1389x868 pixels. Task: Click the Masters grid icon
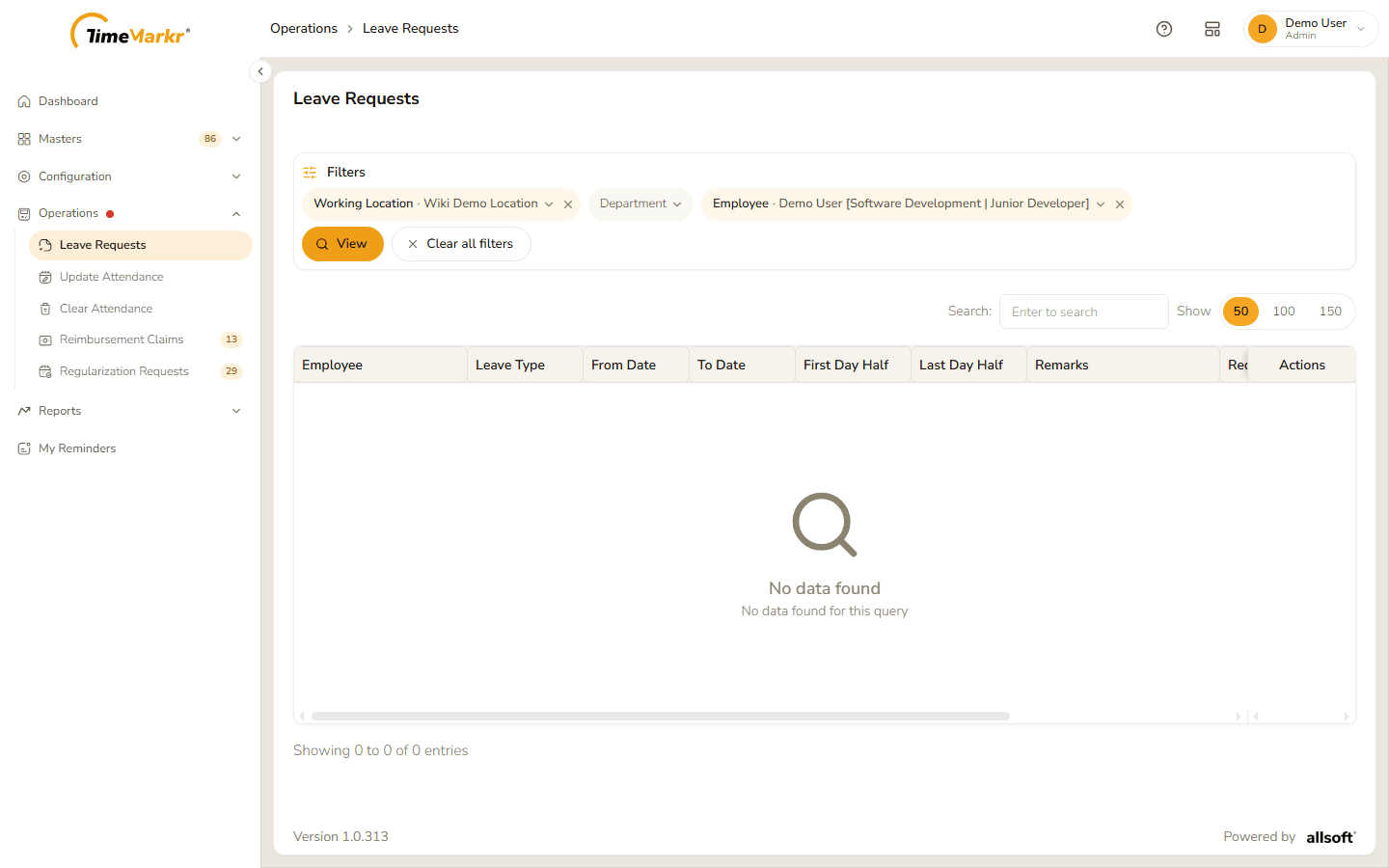click(24, 139)
